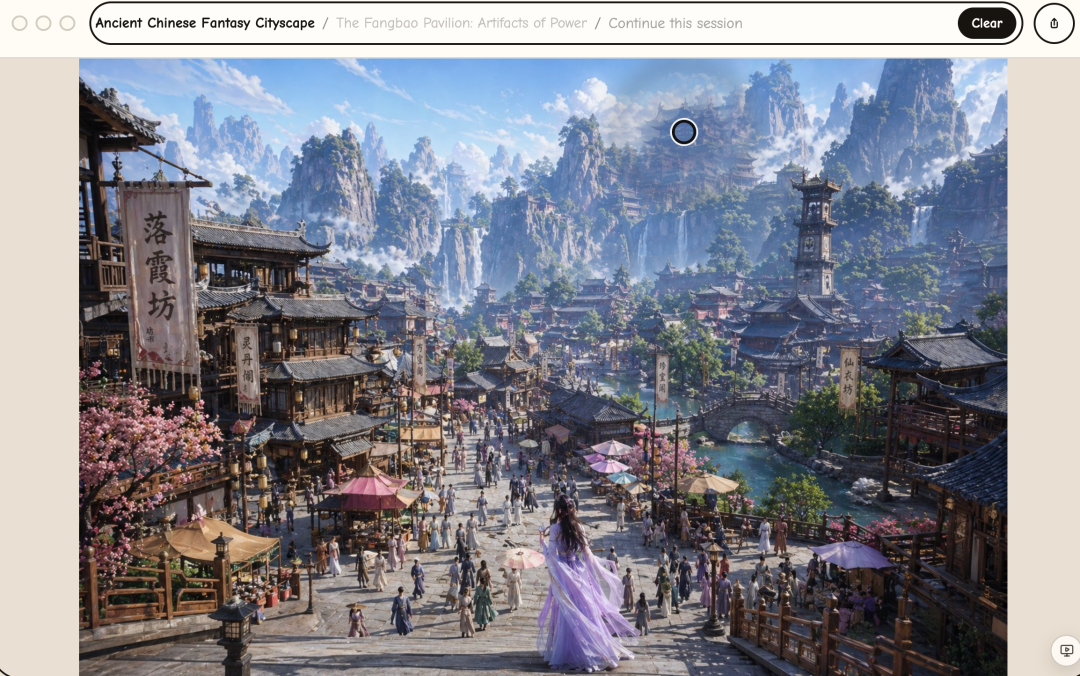Screen dimensions: 1080x676
Task: Clear the current session with Clear button
Action: click(986, 23)
